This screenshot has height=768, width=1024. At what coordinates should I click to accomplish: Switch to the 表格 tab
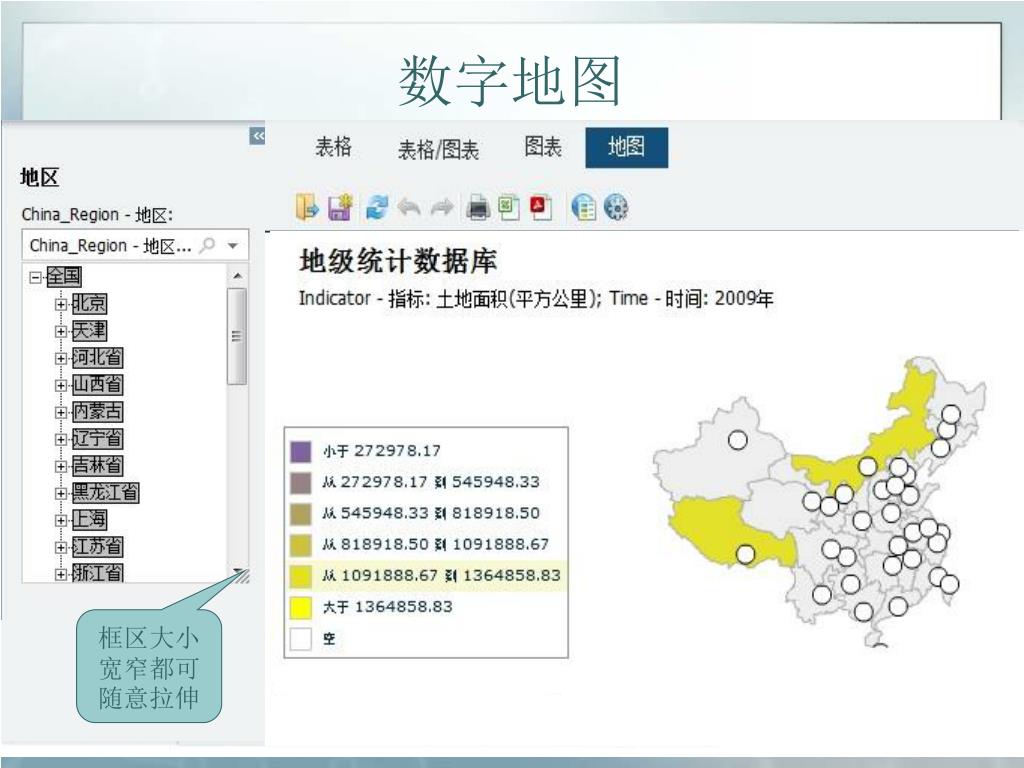pos(333,147)
